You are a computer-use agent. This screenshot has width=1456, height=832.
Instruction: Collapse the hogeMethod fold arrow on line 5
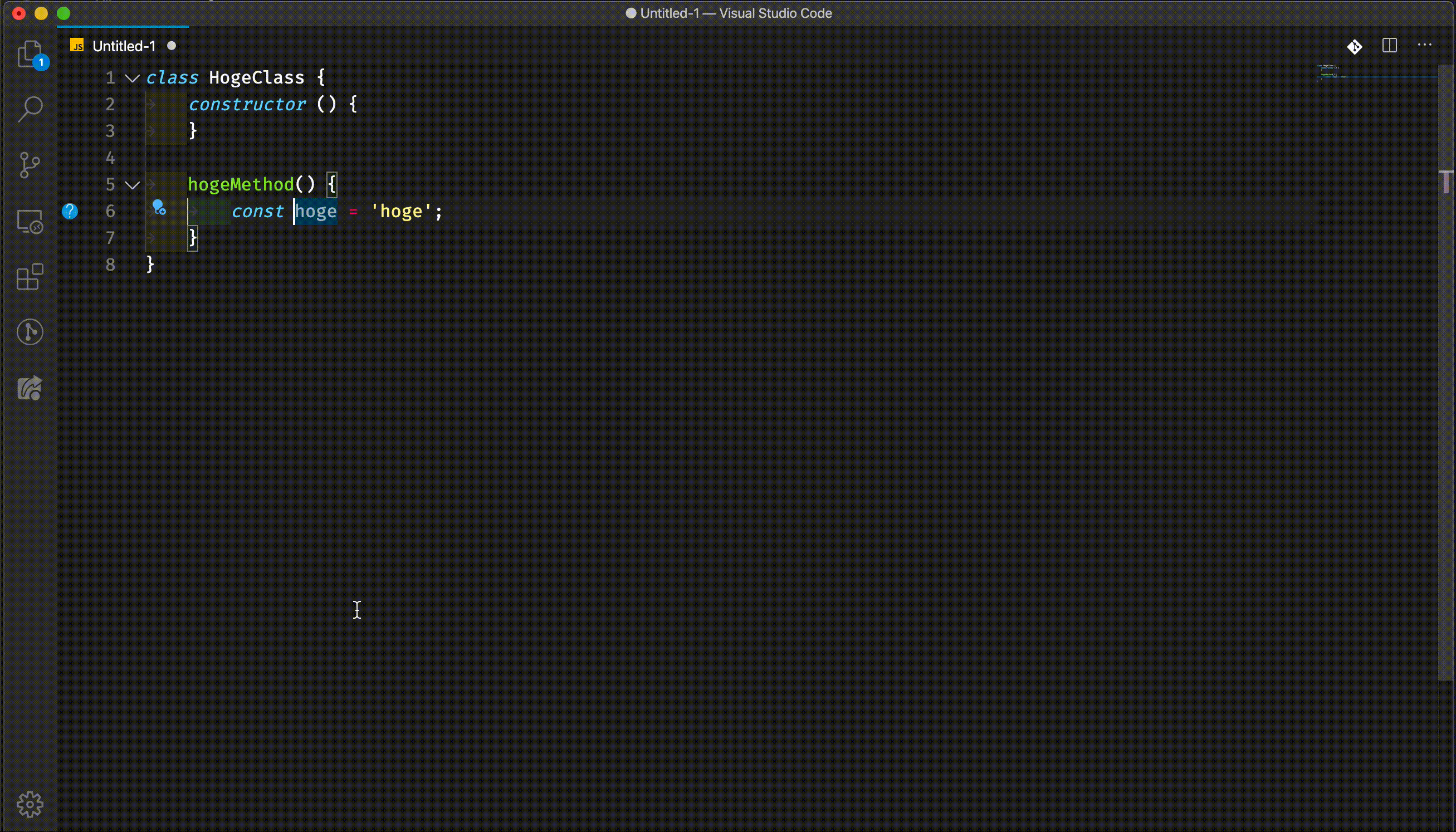click(132, 185)
